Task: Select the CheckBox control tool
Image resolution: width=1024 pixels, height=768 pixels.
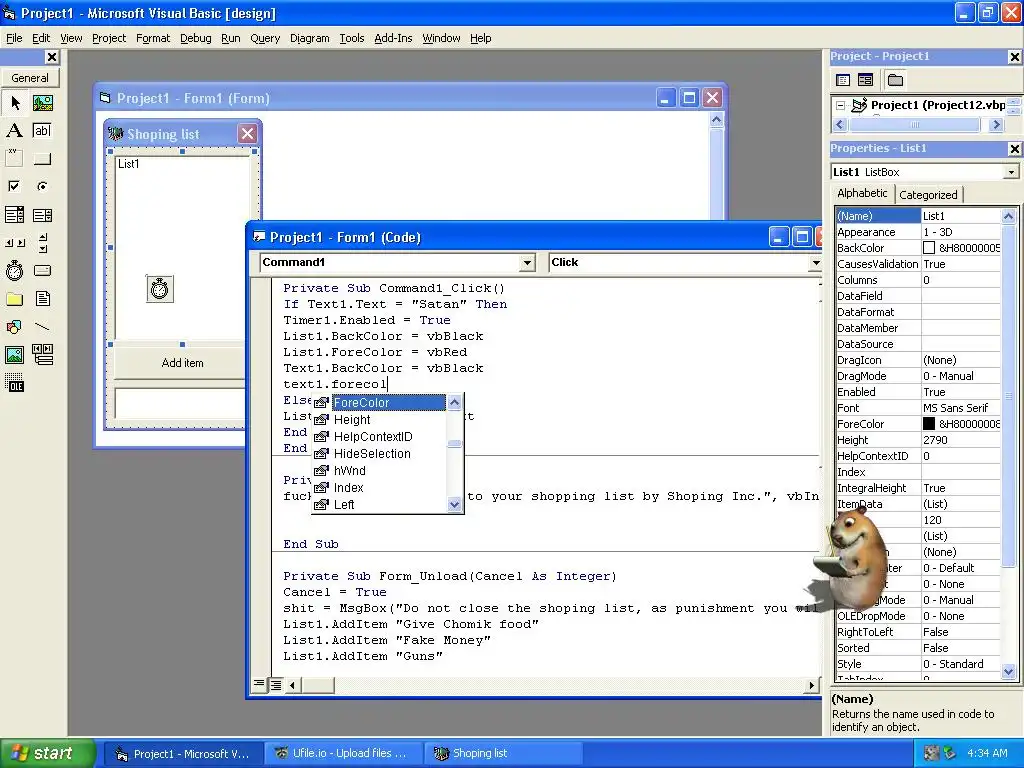Action: pos(15,186)
